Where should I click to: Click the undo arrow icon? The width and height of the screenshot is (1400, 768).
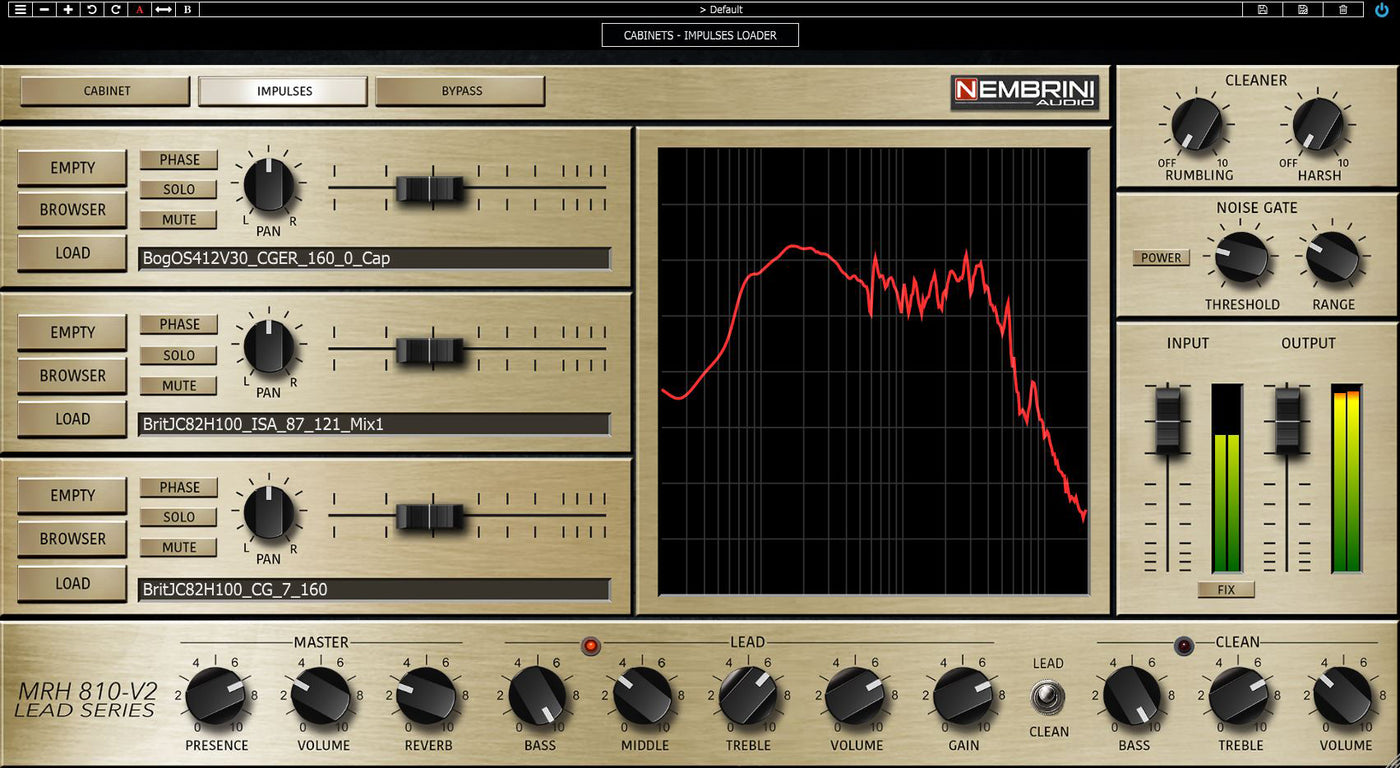(x=92, y=9)
